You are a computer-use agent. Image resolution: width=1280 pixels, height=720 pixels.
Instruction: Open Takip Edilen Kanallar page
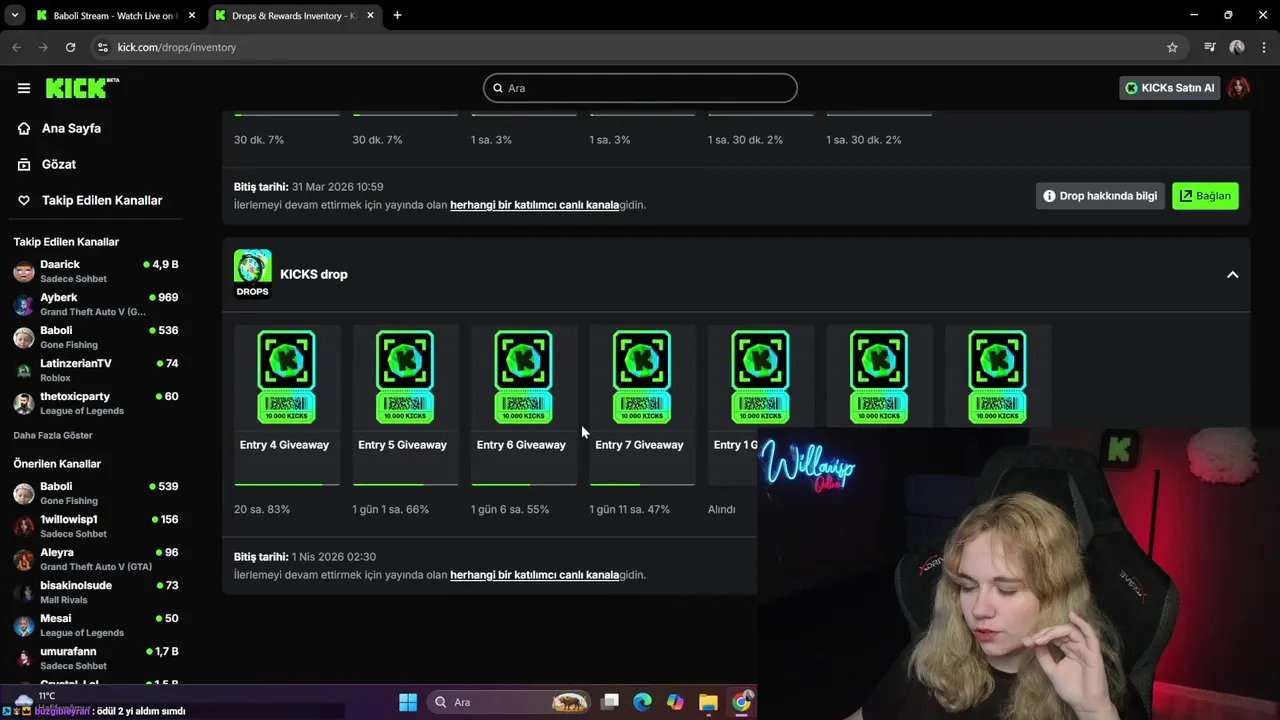click(x=101, y=200)
